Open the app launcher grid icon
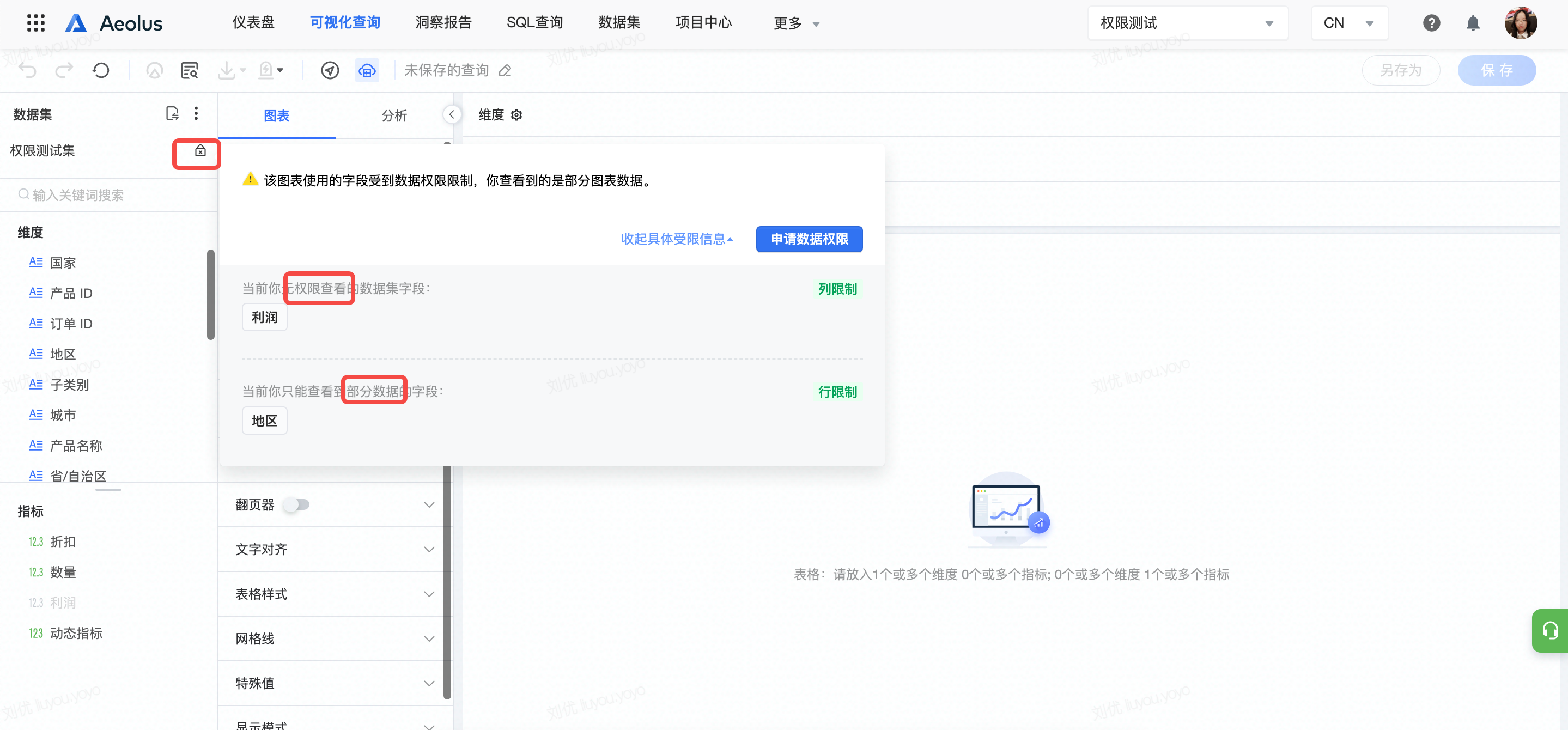The image size is (1568, 730). 36,23
